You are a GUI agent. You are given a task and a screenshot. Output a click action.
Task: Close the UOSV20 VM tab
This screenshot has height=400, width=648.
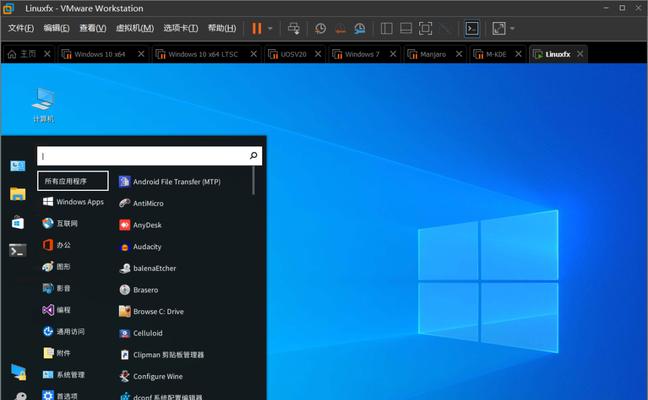(318, 54)
